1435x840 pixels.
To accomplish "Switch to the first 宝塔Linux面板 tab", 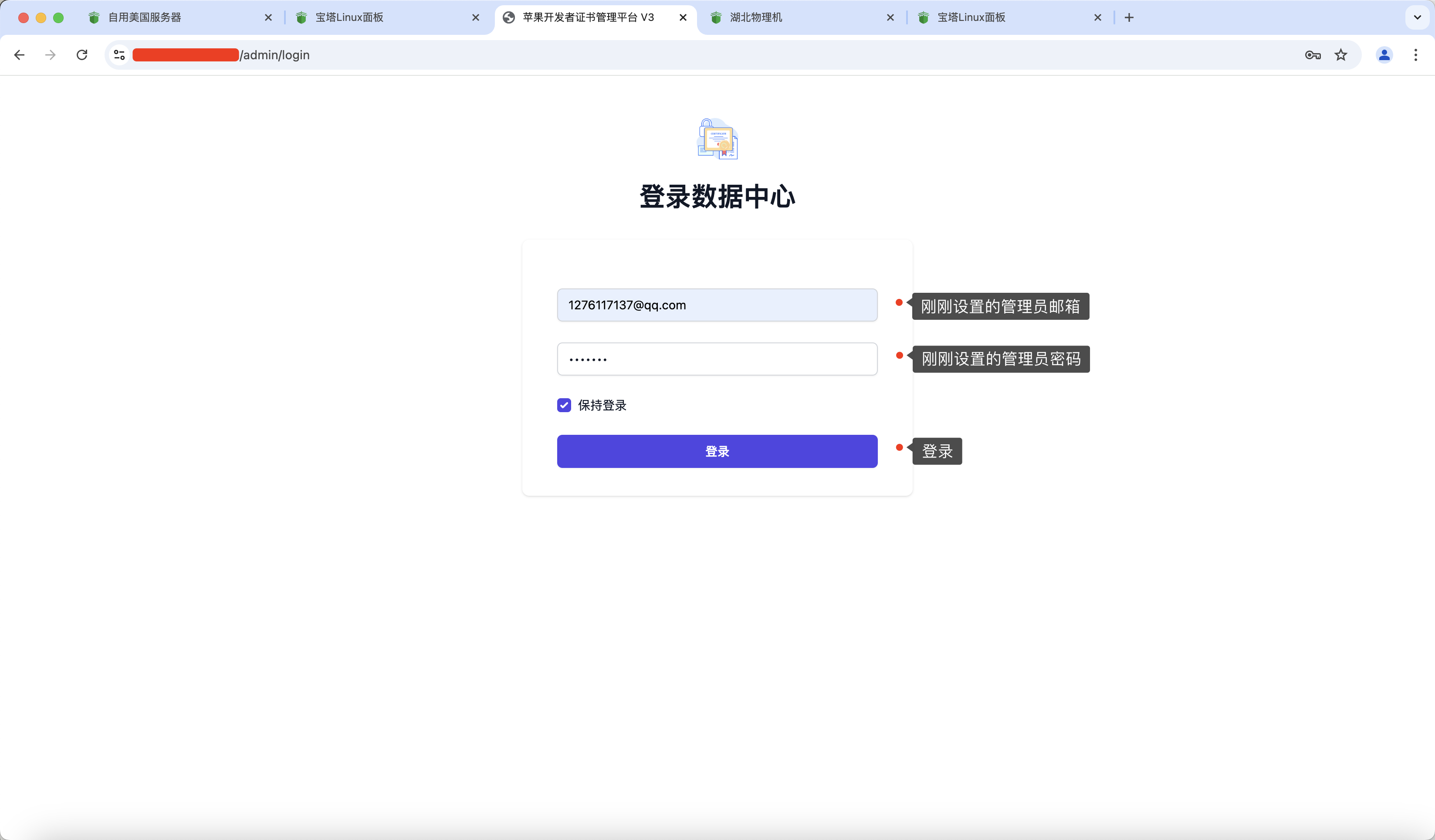I will (388, 18).
